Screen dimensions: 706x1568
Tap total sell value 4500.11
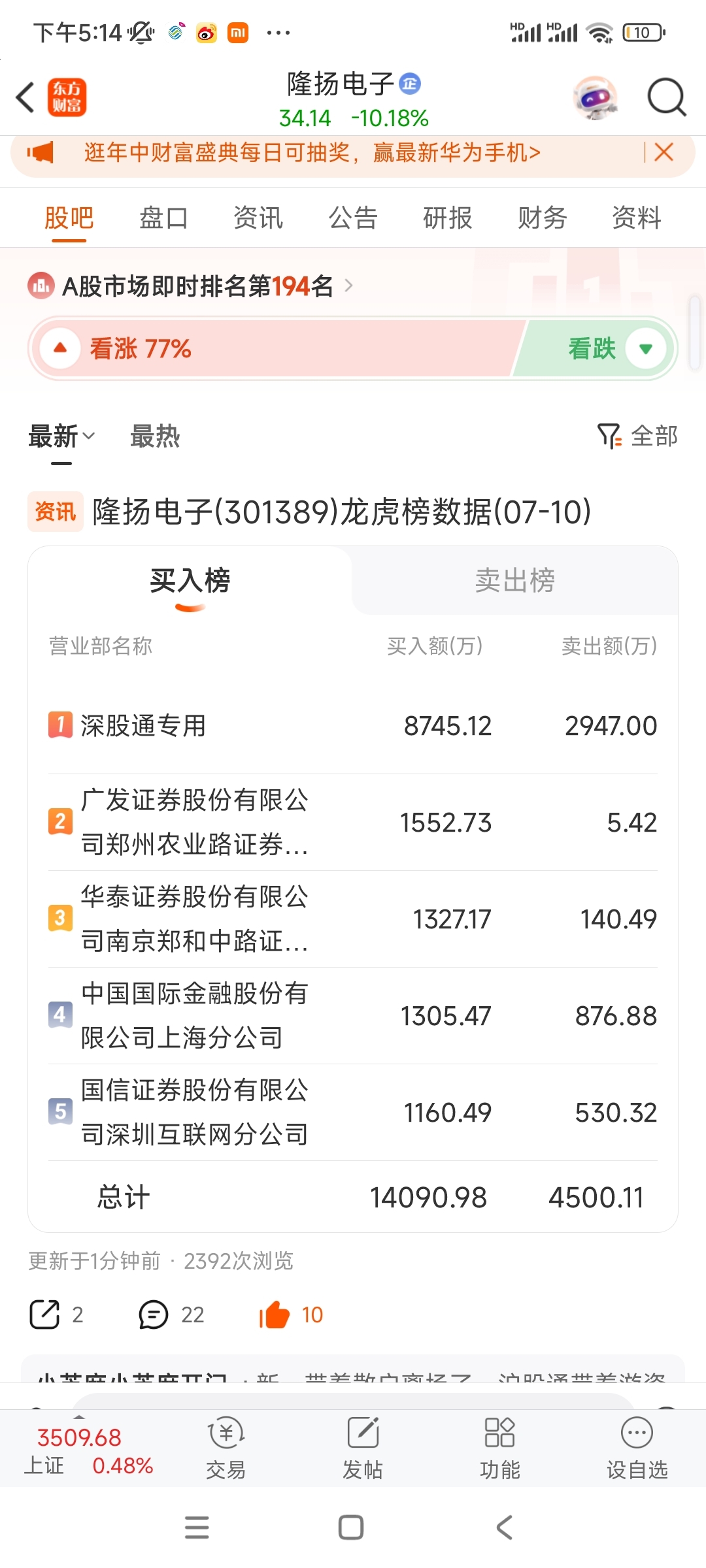[x=597, y=1198]
